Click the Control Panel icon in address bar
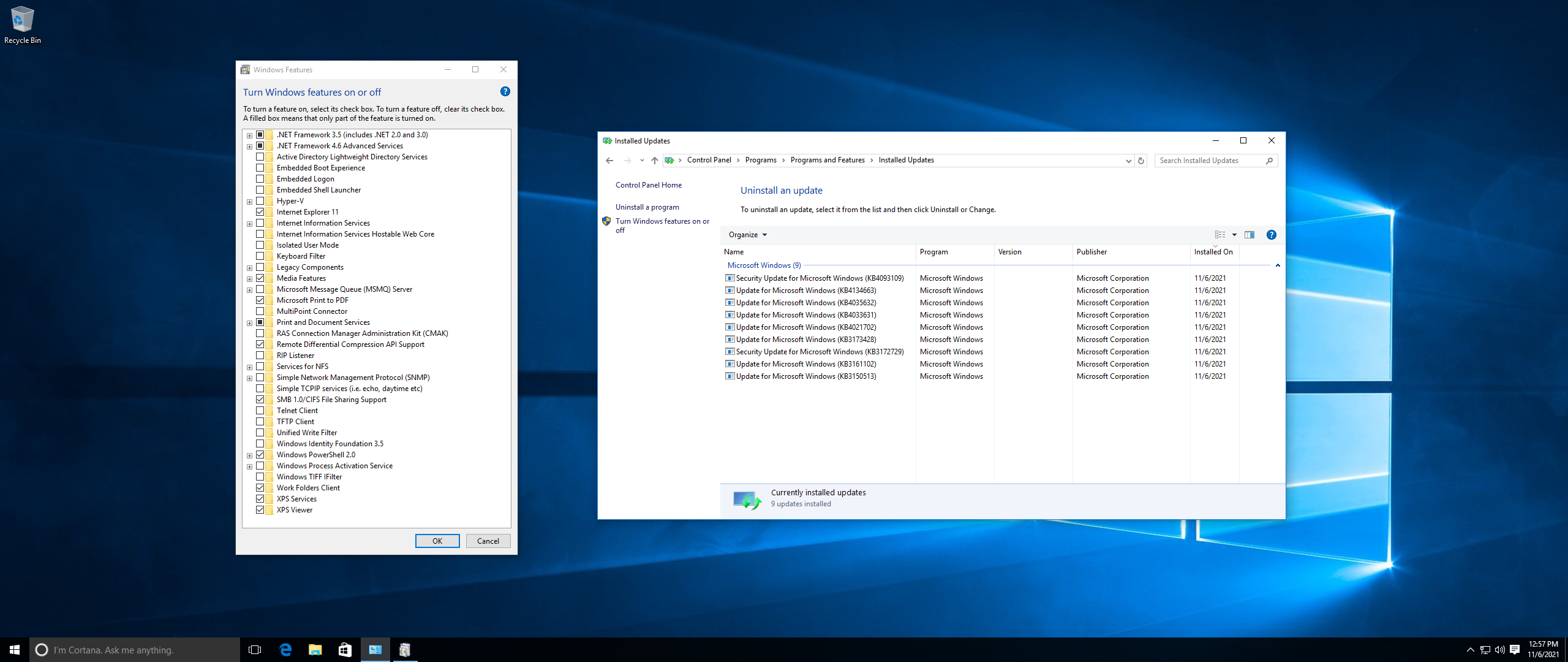The height and width of the screenshot is (662, 1568). pyautogui.click(x=669, y=161)
